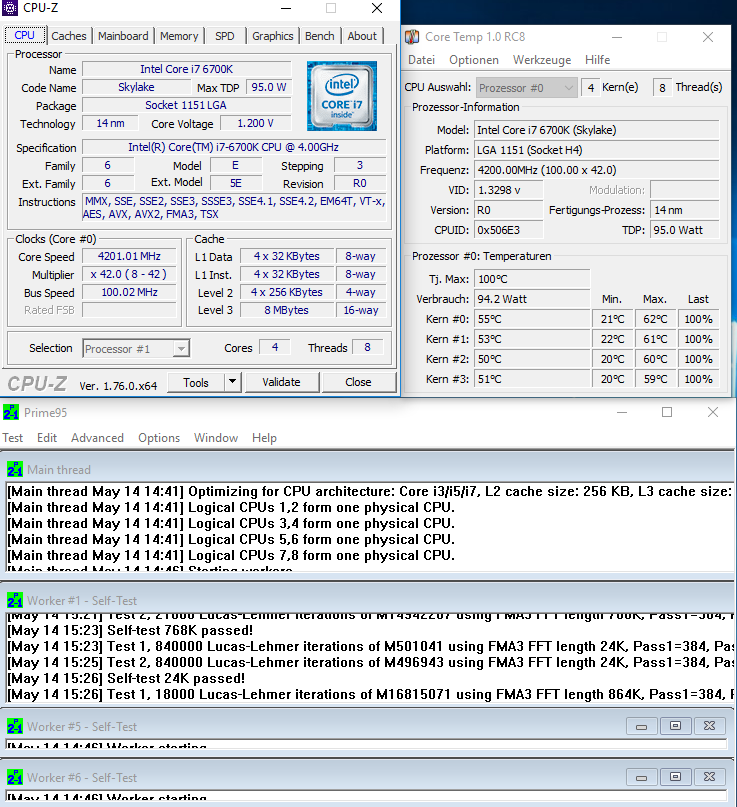
Task: Click the Multiplier value x 42.0 (8 - 42)
Action: [x=129, y=274]
